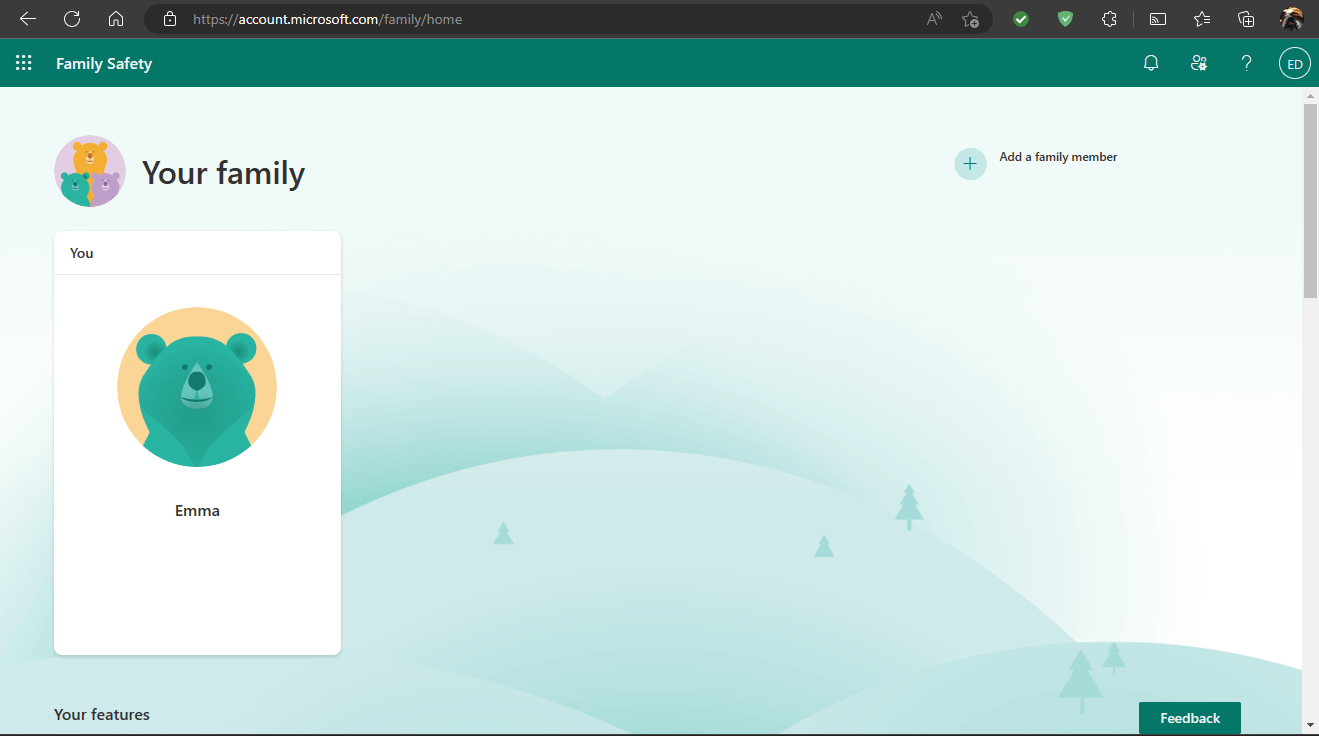The width and height of the screenshot is (1319, 736).
Task: Open the browser home page
Action: tap(116, 19)
